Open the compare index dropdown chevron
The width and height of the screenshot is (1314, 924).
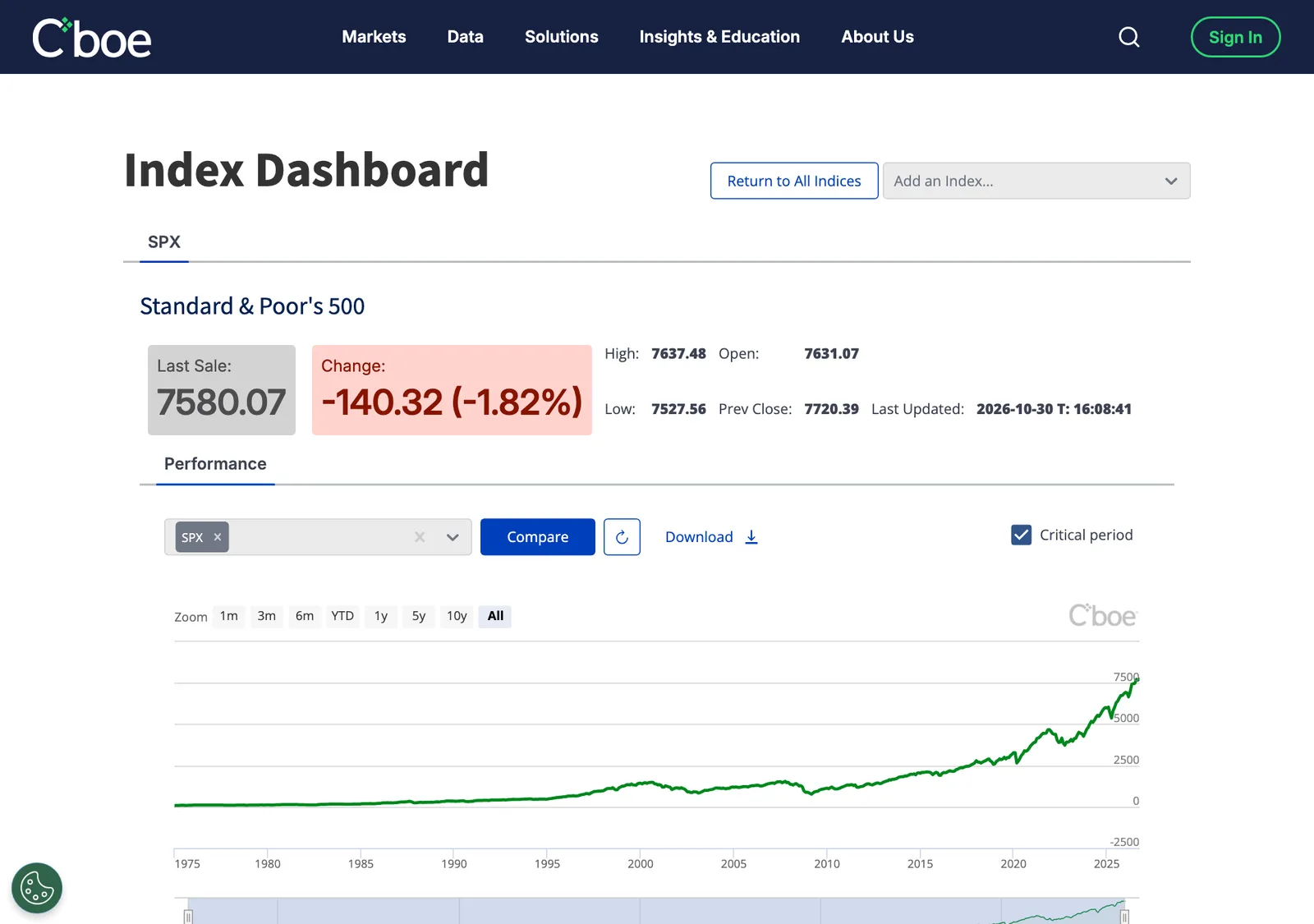coord(453,537)
